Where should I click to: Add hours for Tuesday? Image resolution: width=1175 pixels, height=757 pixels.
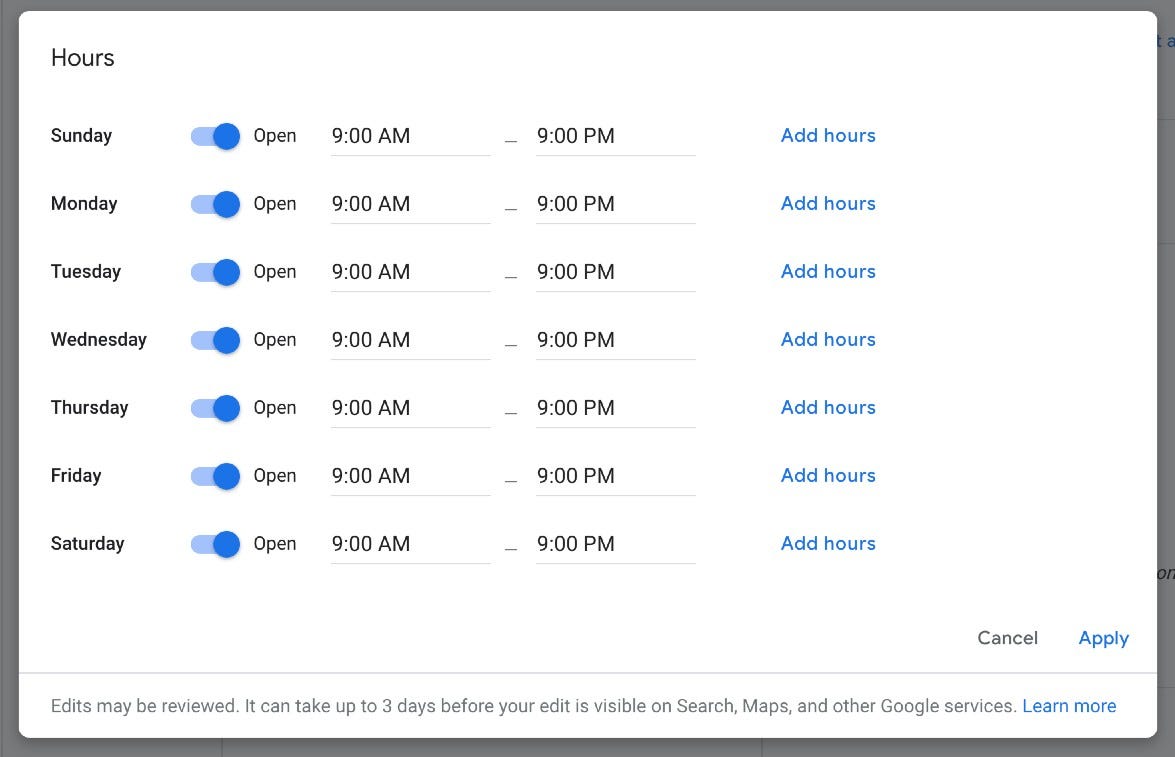coord(828,272)
